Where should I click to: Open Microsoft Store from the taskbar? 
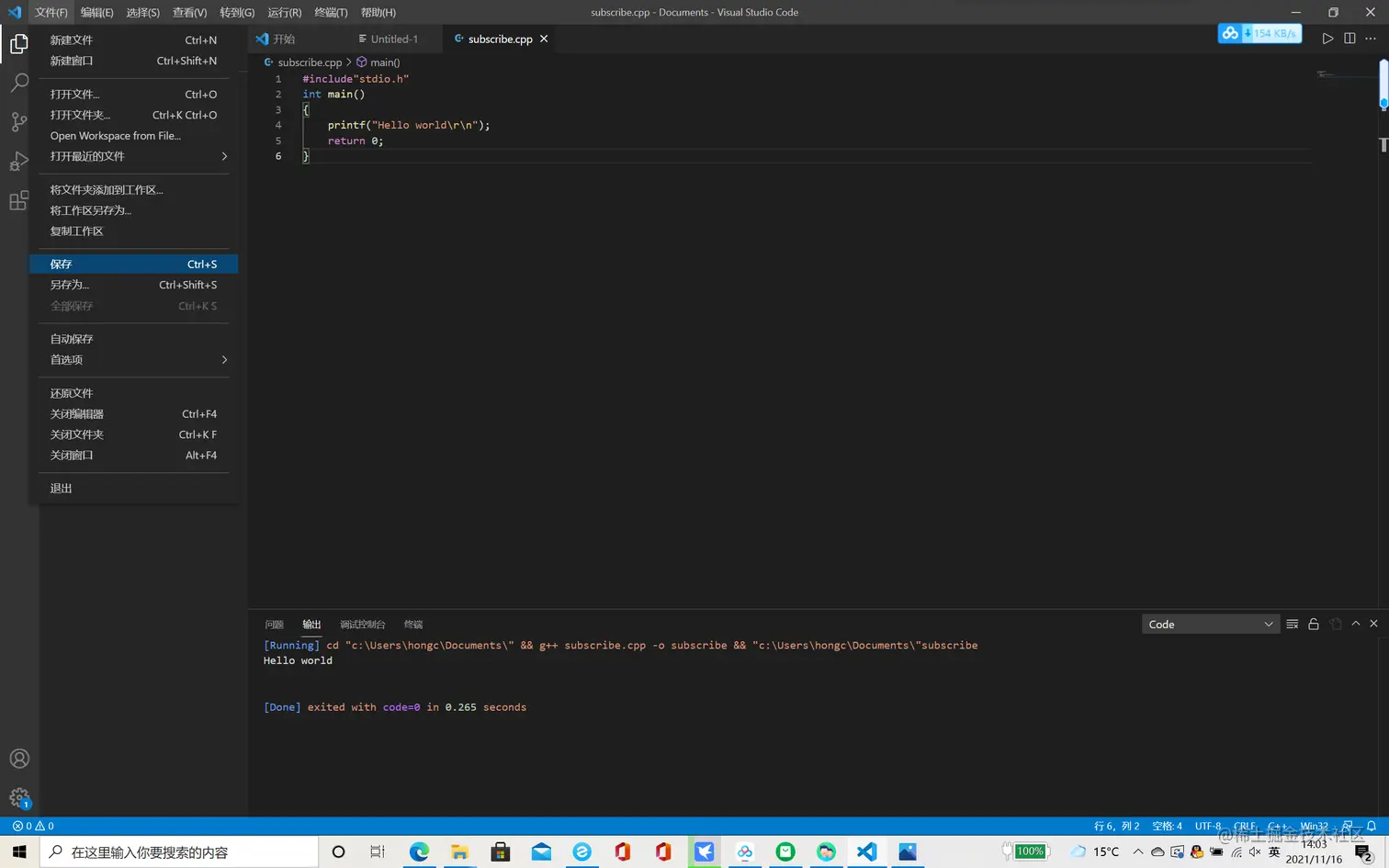pyautogui.click(x=501, y=851)
